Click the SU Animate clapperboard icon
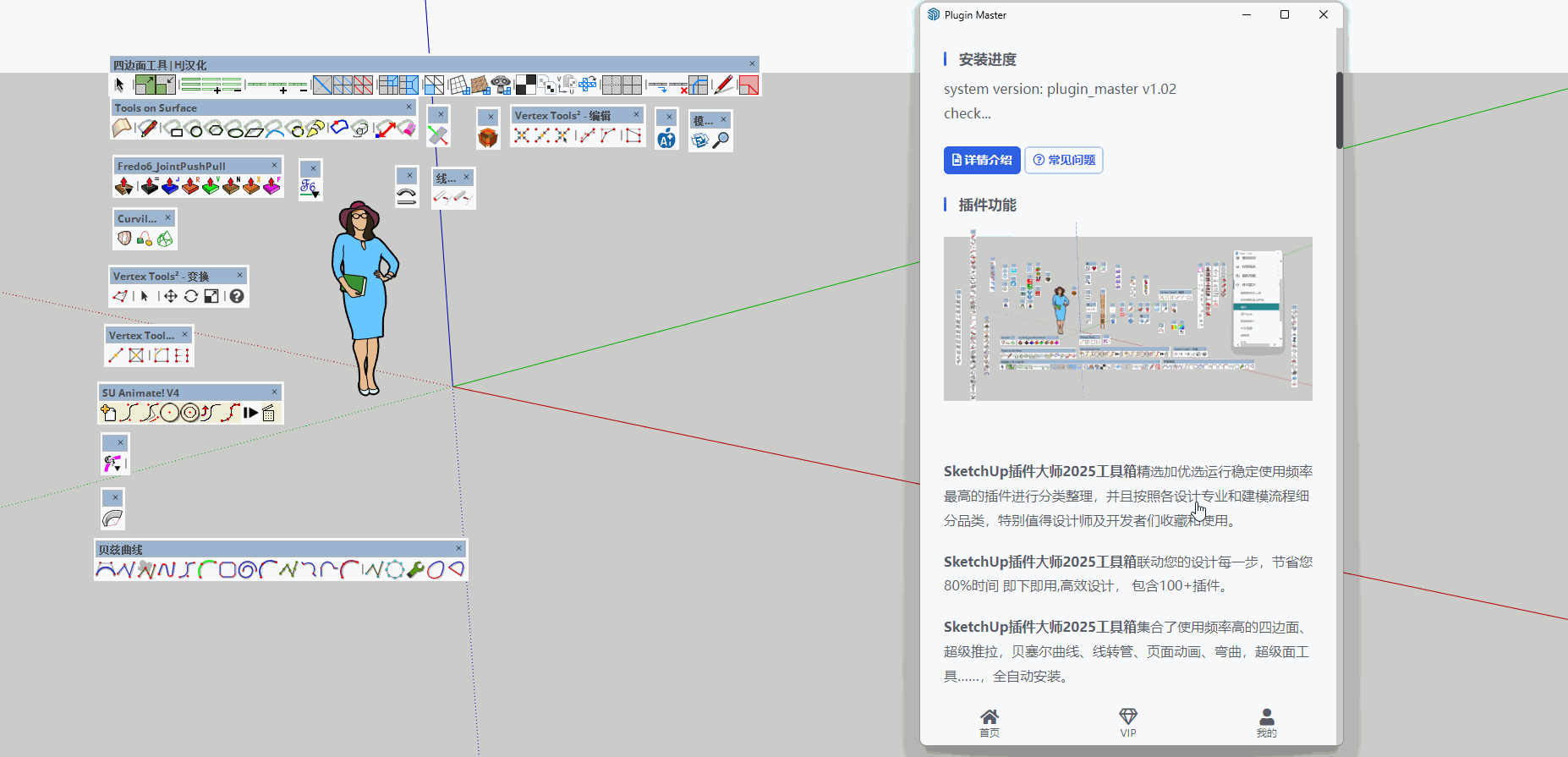 click(x=269, y=413)
